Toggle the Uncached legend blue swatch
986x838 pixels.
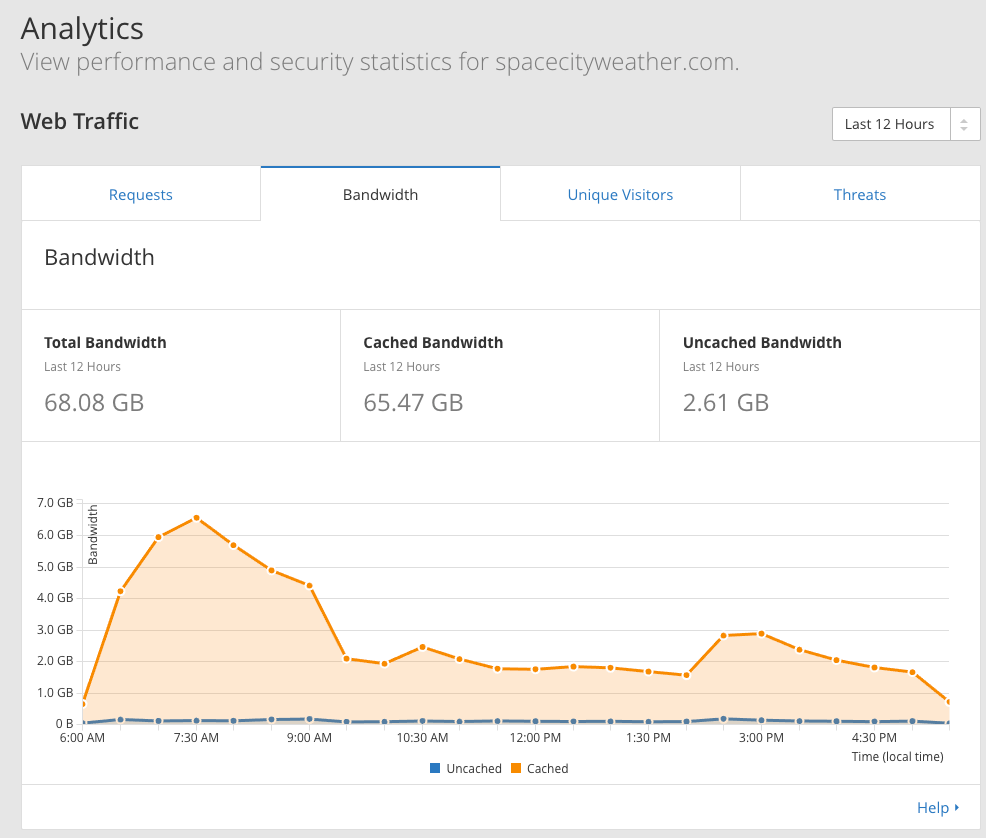435,768
